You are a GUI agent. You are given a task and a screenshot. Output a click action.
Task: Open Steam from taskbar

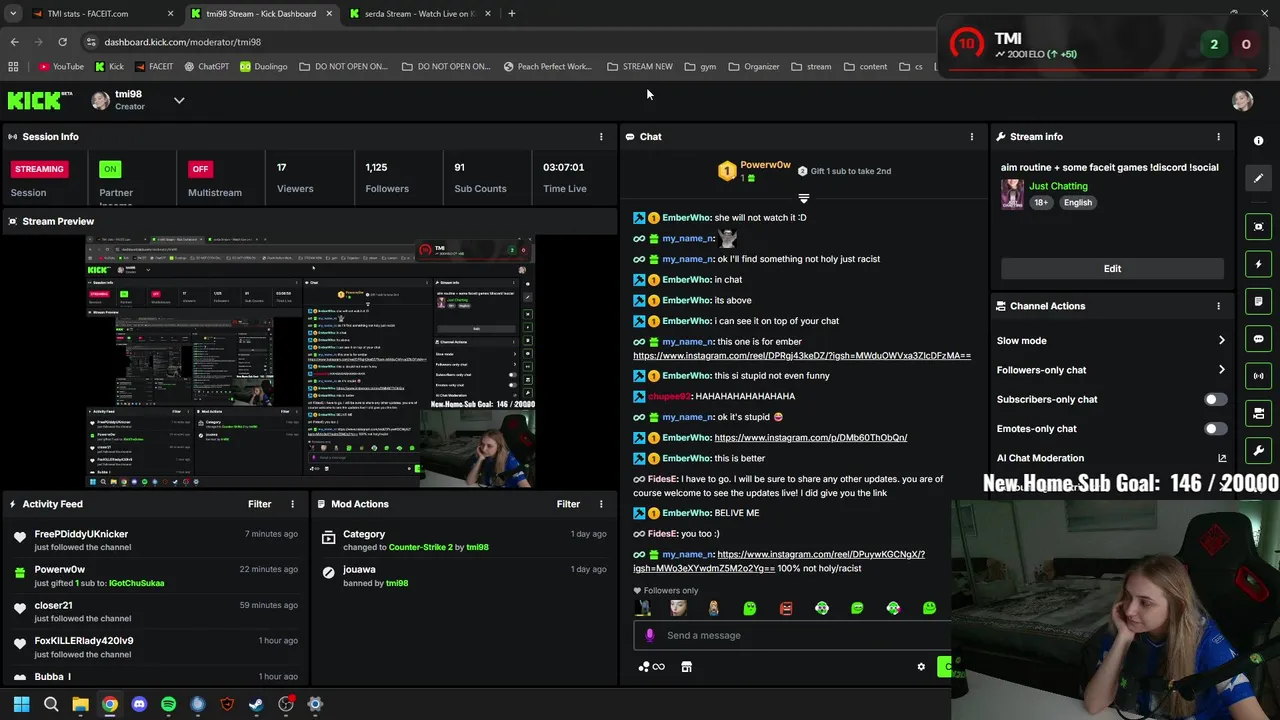tap(256, 705)
